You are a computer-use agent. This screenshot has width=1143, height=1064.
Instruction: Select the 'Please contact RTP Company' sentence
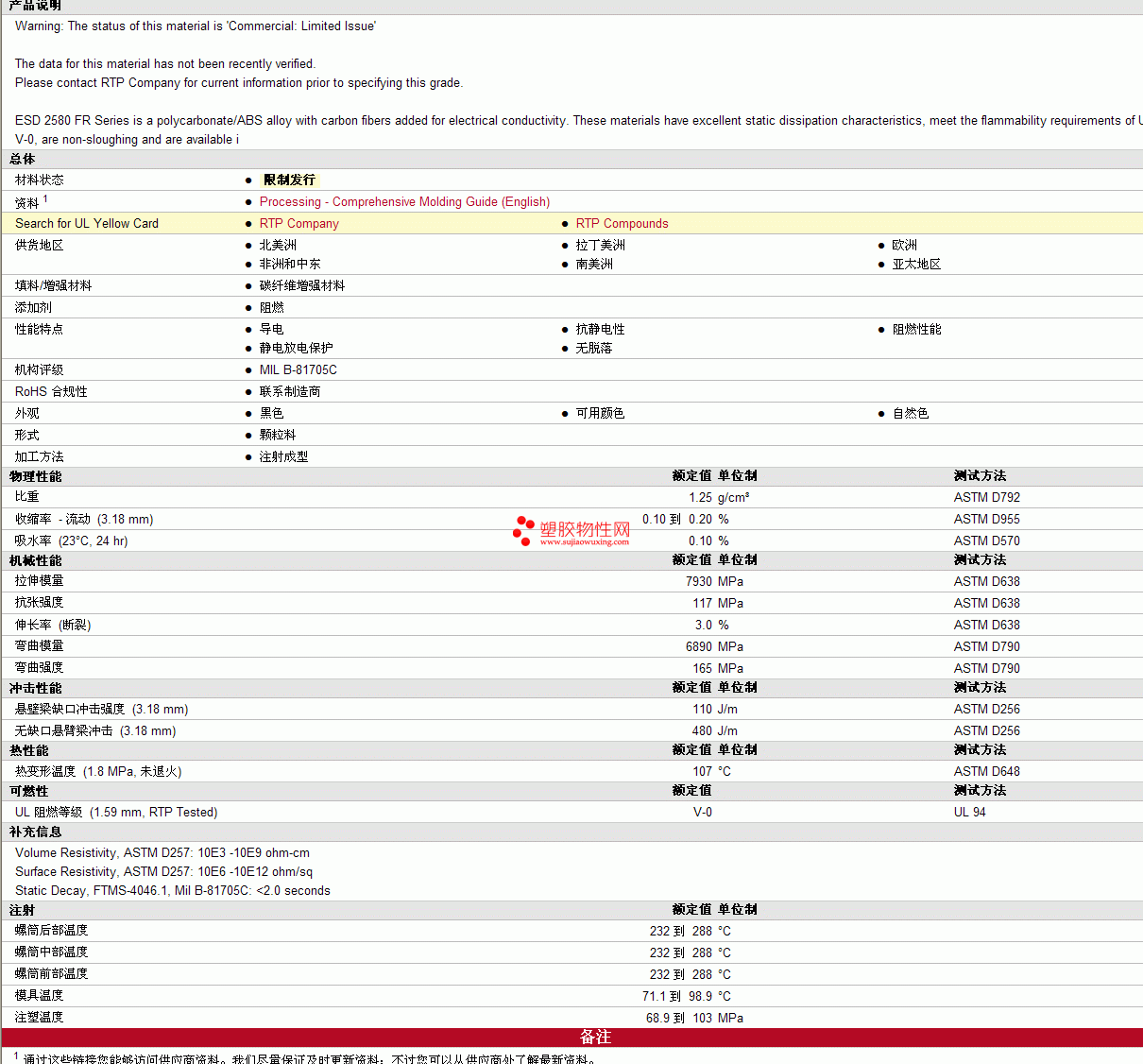(239, 82)
